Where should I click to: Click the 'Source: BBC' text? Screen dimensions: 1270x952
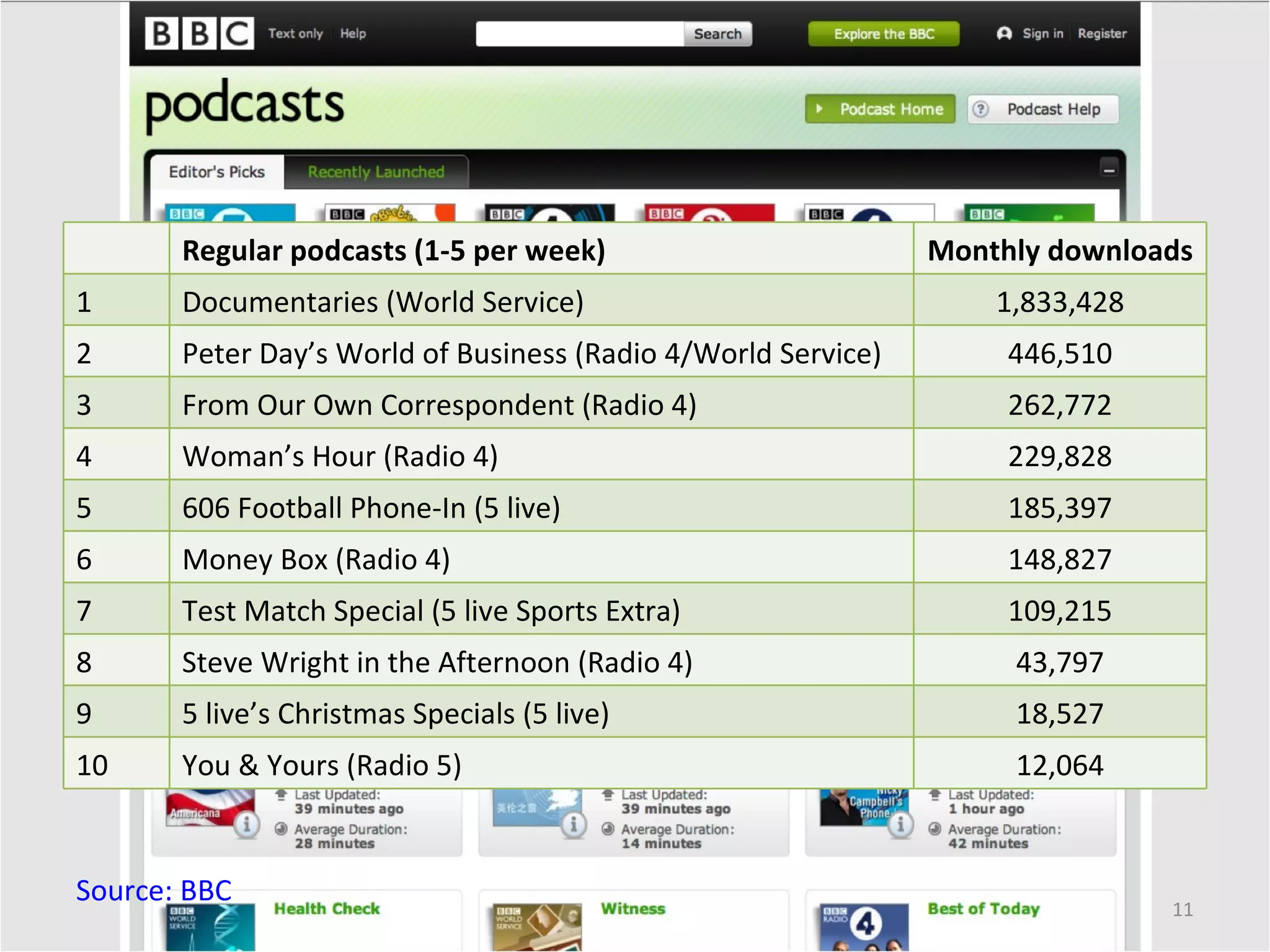coord(154,890)
